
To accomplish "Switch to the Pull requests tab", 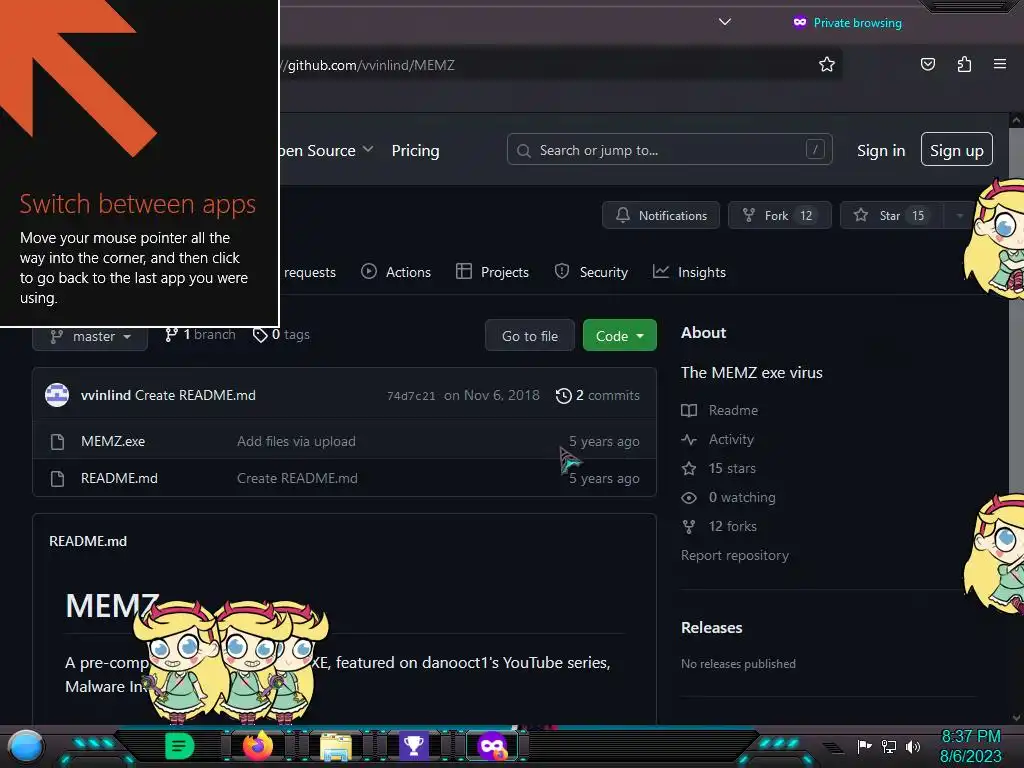I will coord(309,272).
